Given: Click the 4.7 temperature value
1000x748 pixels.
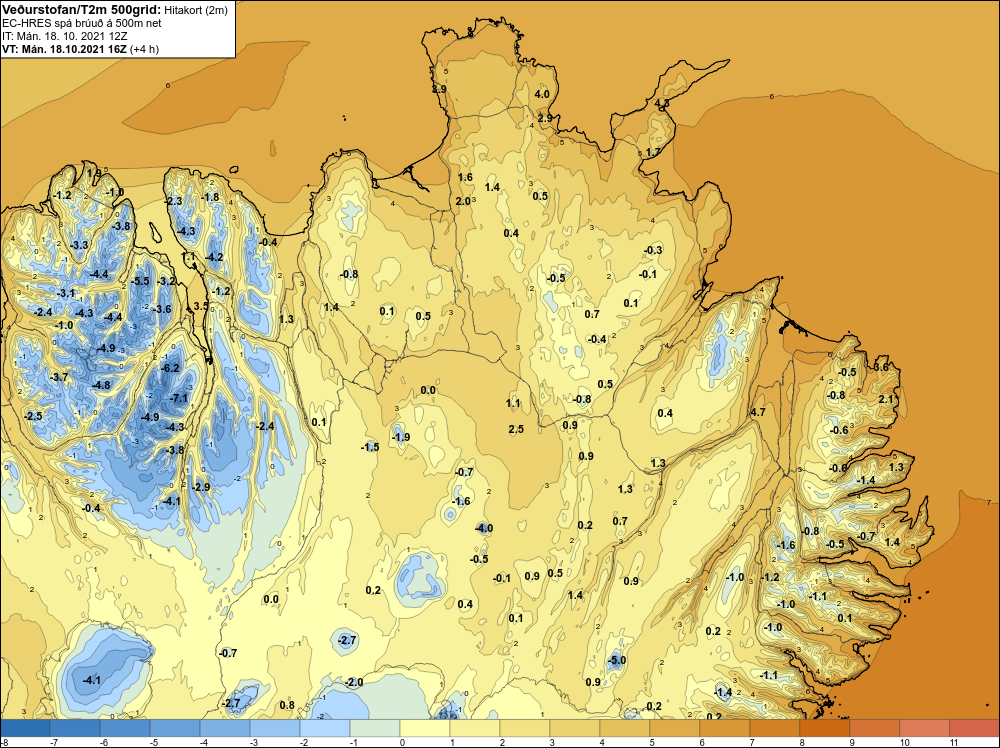Looking at the screenshot, I should (x=758, y=413).
